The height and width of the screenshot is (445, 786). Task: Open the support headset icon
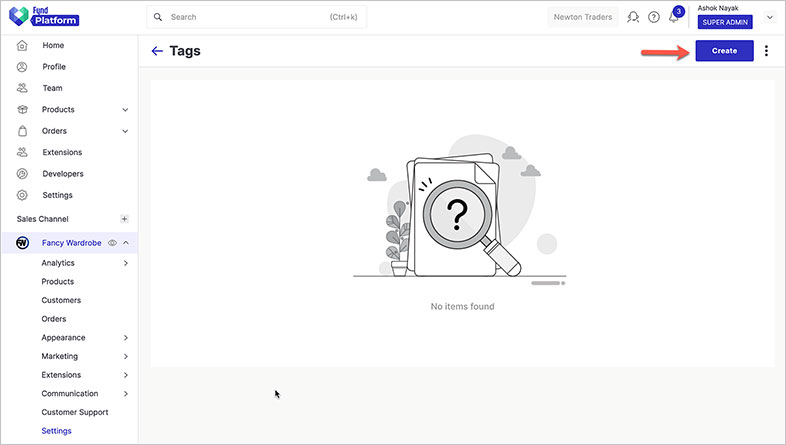[x=633, y=17]
